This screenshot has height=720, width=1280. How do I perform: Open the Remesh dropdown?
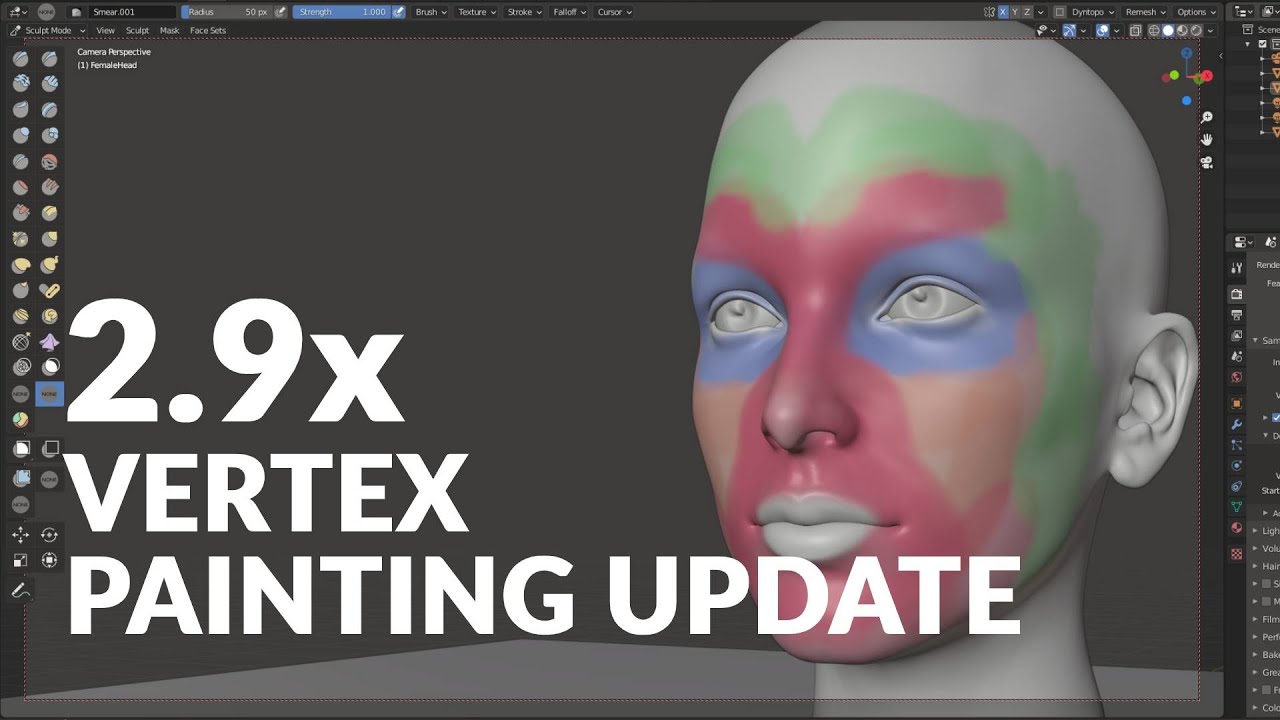click(x=1145, y=12)
